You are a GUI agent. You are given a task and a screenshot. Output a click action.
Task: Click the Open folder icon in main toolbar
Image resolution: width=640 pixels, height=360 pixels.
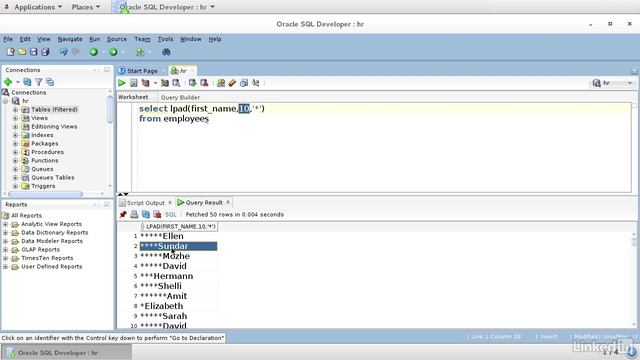(22, 52)
